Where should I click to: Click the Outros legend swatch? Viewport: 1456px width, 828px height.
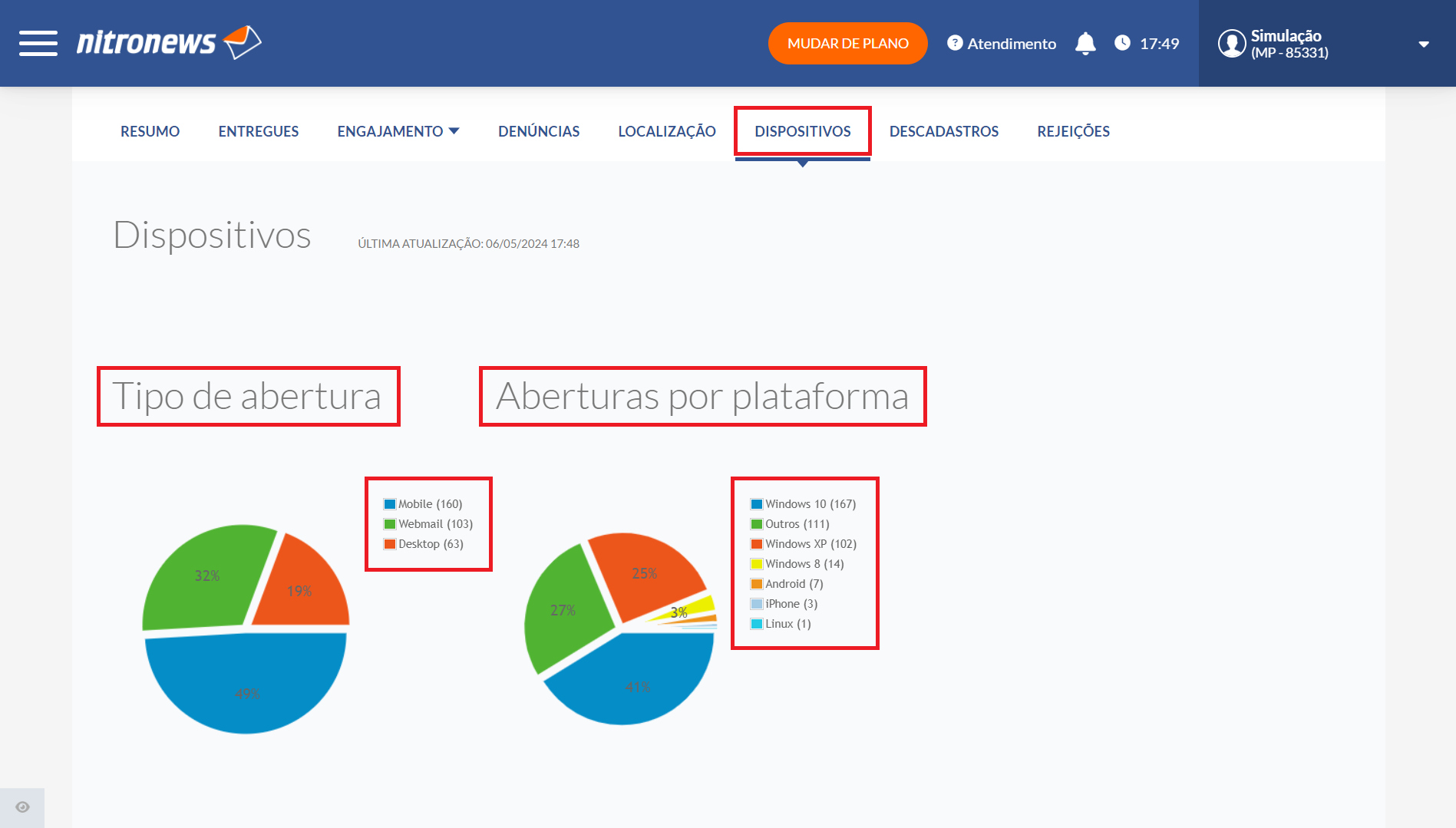757,524
